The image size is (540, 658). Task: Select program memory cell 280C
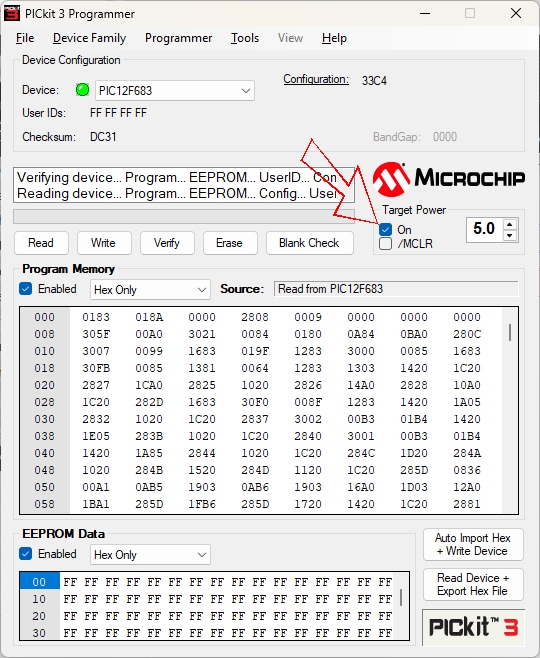point(467,334)
